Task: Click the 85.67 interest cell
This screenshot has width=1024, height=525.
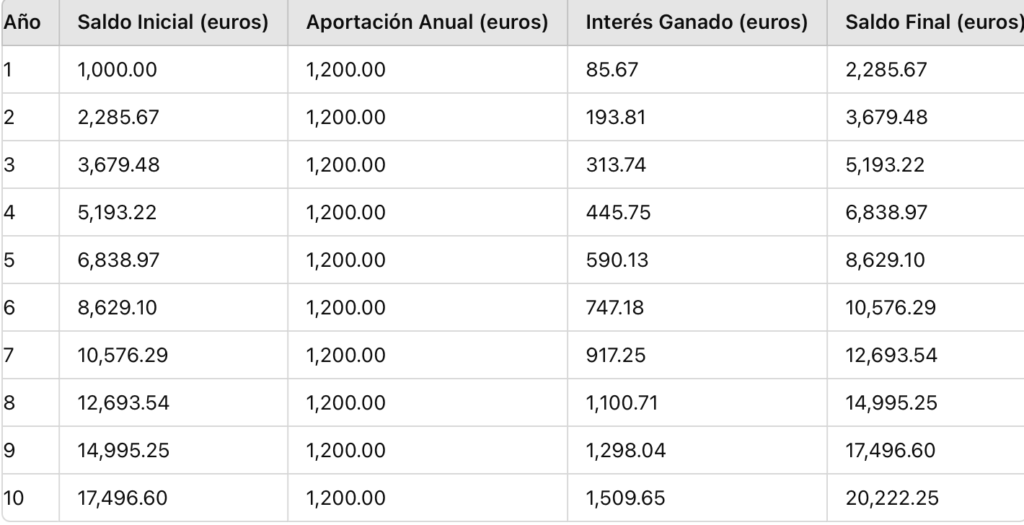Action: click(x=612, y=70)
